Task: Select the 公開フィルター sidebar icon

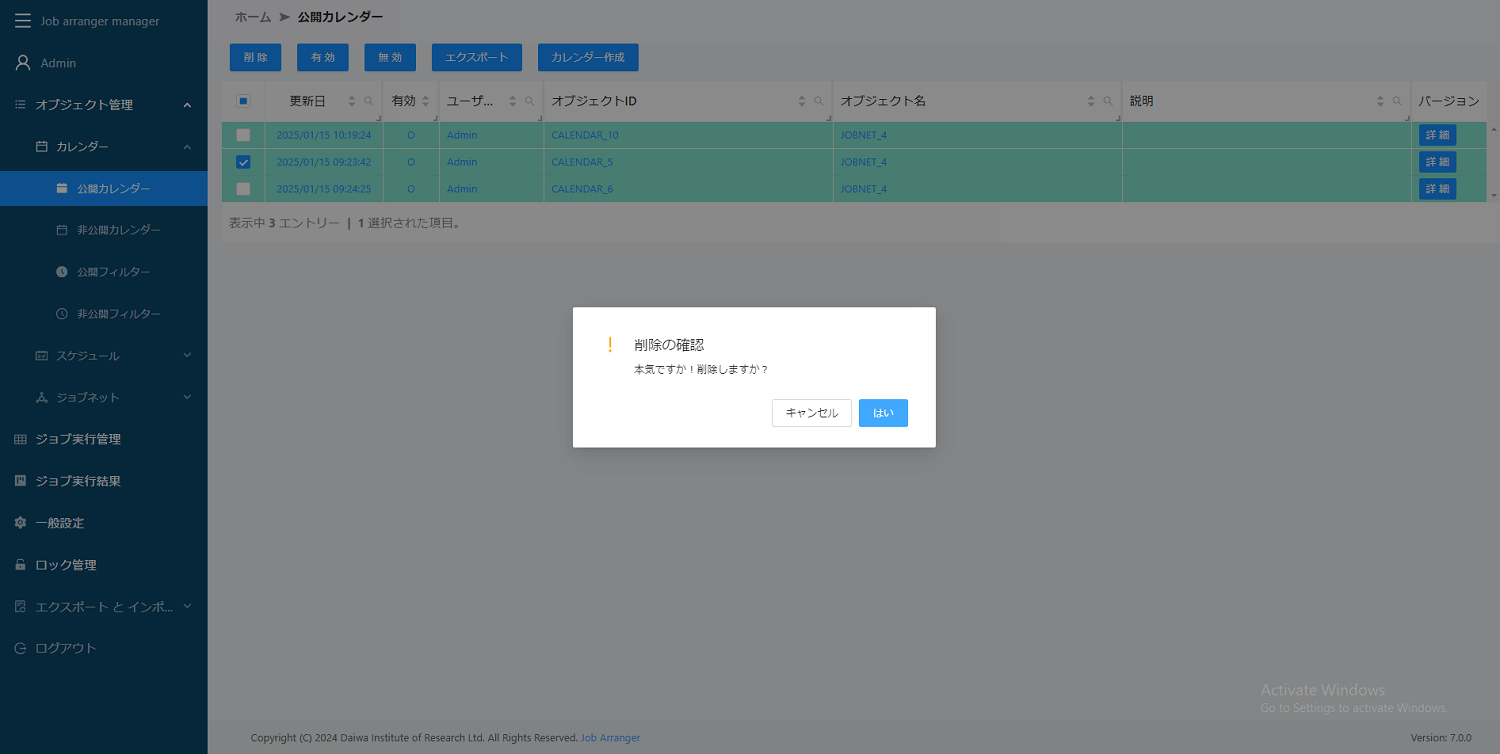Action: point(62,271)
